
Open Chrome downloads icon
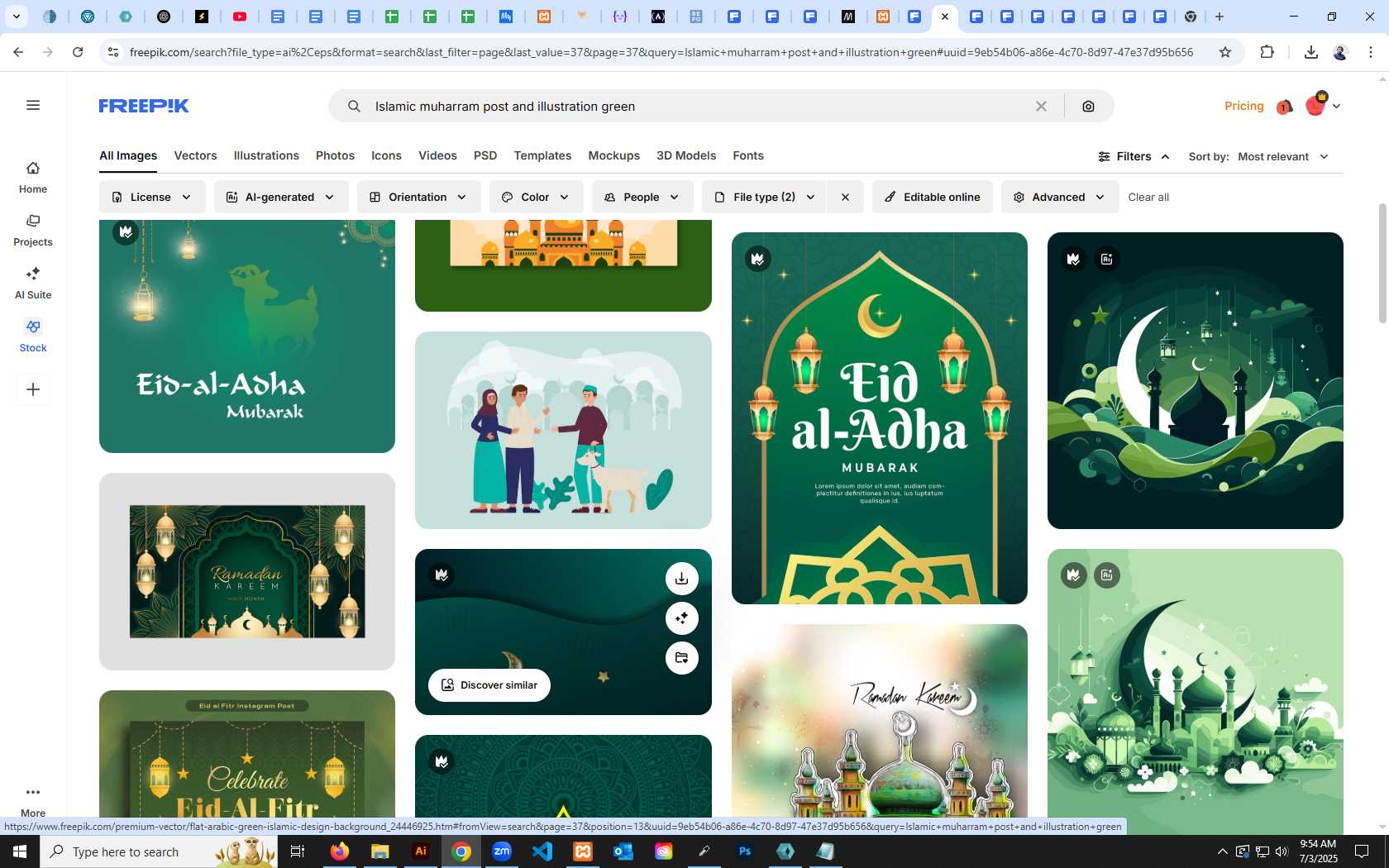click(1310, 52)
